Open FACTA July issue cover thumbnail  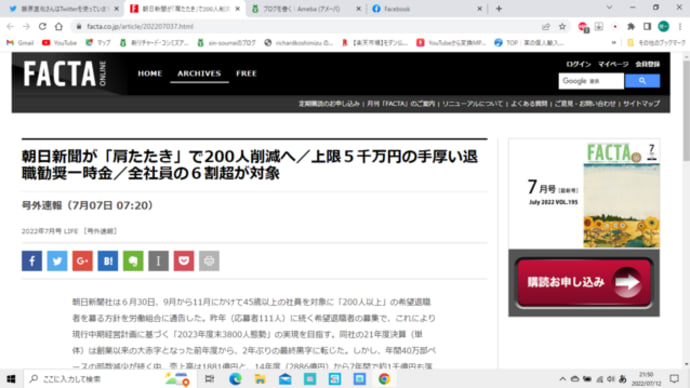[621, 196]
